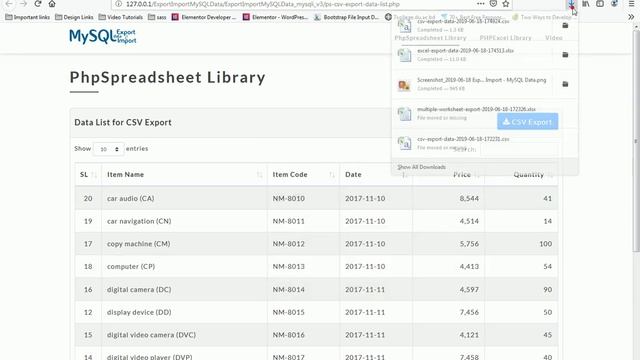This screenshot has width=640, height=360.
Task: Save page to Pocket
Action: coord(493,4)
